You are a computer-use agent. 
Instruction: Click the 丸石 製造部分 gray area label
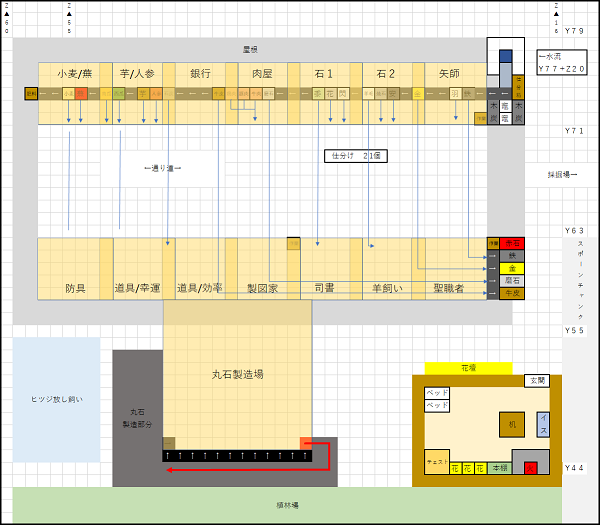coord(137,418)
